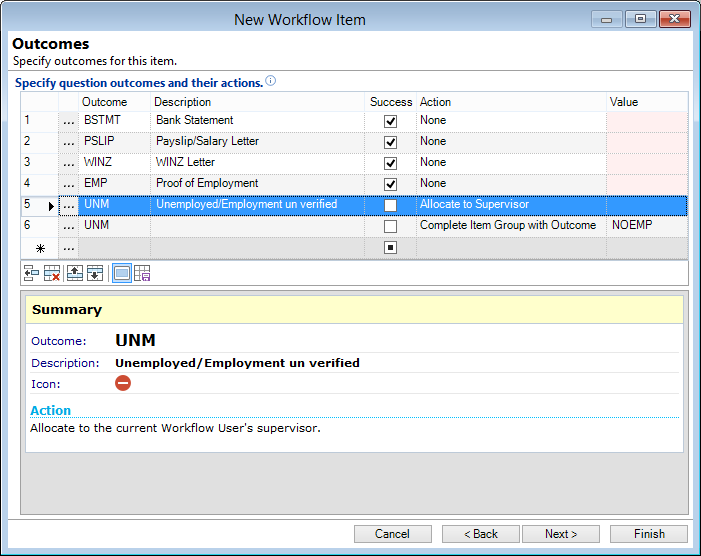Click the empty Description cell of row 6
Viewport: 701px width, 556px height.
258,227
